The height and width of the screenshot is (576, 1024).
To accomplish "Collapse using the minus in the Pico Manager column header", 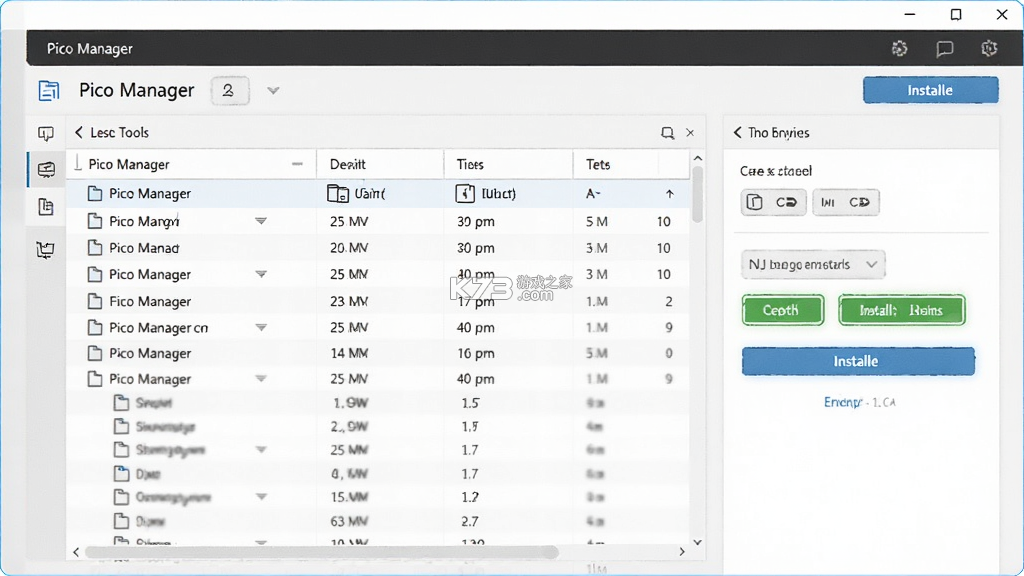I will [297, 164].
